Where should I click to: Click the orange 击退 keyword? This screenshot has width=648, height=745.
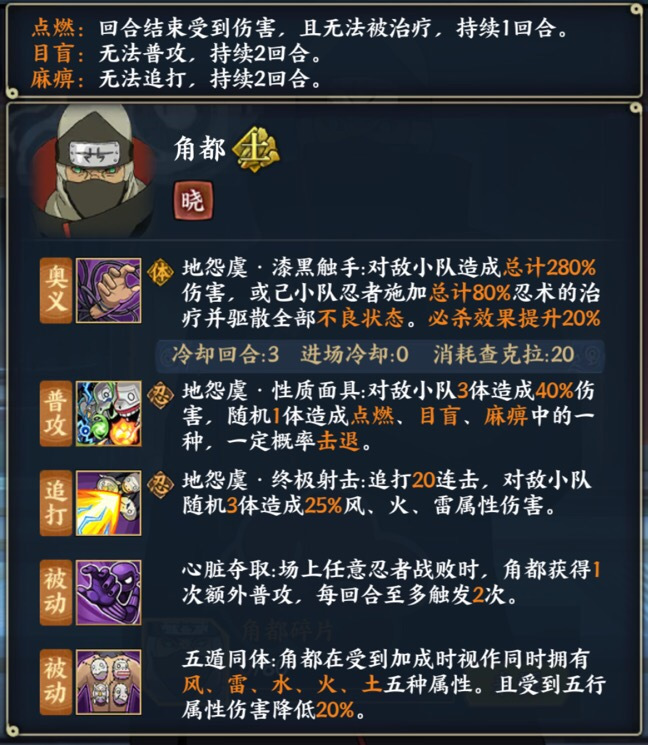coord(338,441)
